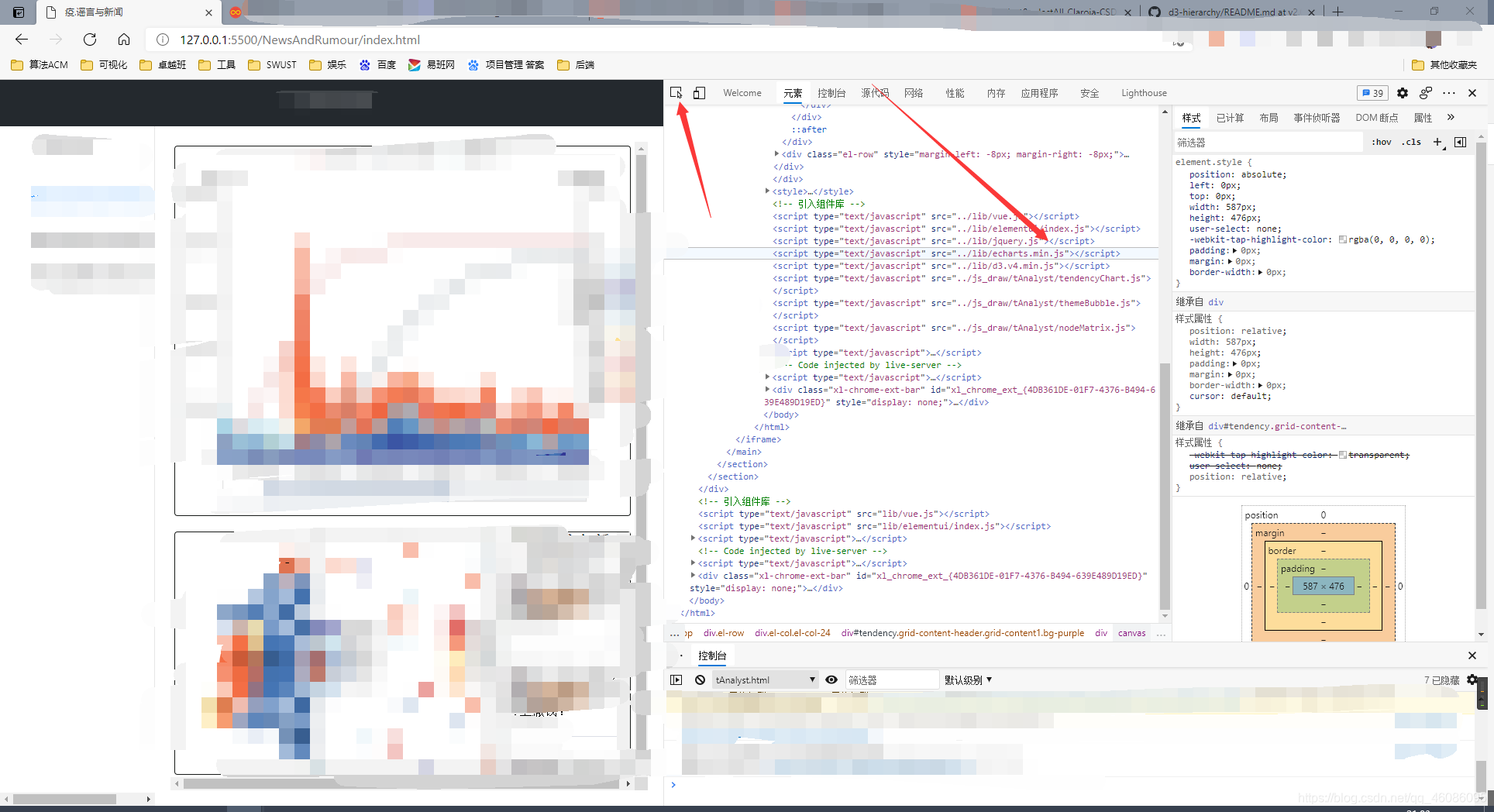Open the 后端 bookmark folder
The height and width of the screenshot is (812, 1494).
click(x=576, y=65)
